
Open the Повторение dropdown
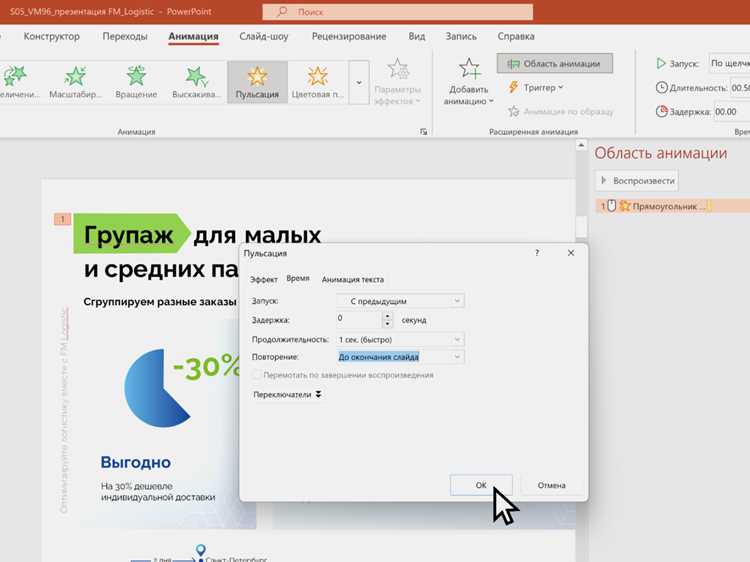coord(400,357)
